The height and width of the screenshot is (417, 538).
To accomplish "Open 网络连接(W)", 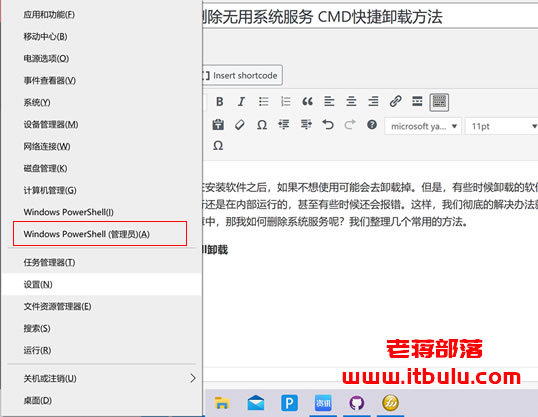I will pos(102,147).
